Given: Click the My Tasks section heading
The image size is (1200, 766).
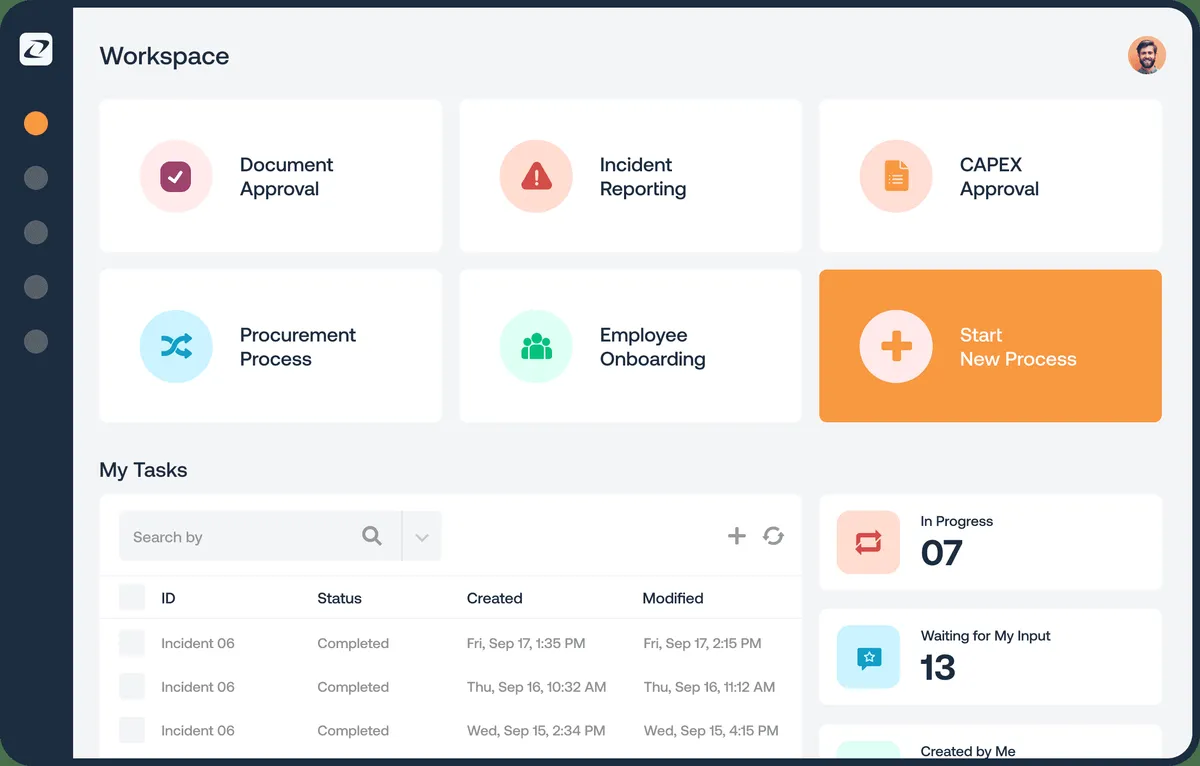Looking at the screenshot, I should 143,470.
